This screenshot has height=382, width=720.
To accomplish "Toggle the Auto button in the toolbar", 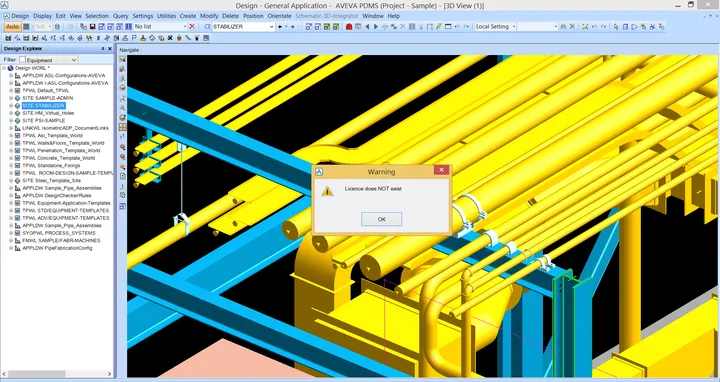I will click(x=12, y=27).
